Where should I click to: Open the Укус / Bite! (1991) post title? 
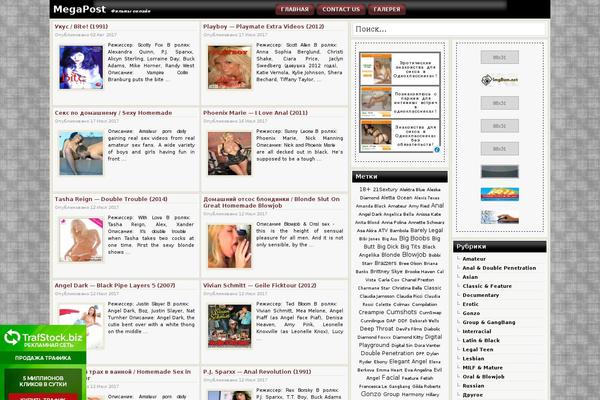point(81,26)
